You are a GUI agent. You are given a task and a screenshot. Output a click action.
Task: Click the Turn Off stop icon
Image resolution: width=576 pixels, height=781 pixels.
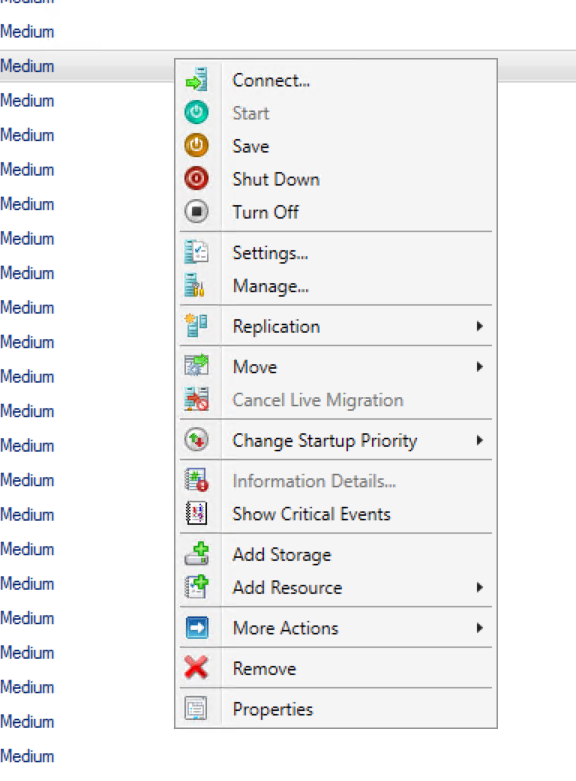(196, 211)
